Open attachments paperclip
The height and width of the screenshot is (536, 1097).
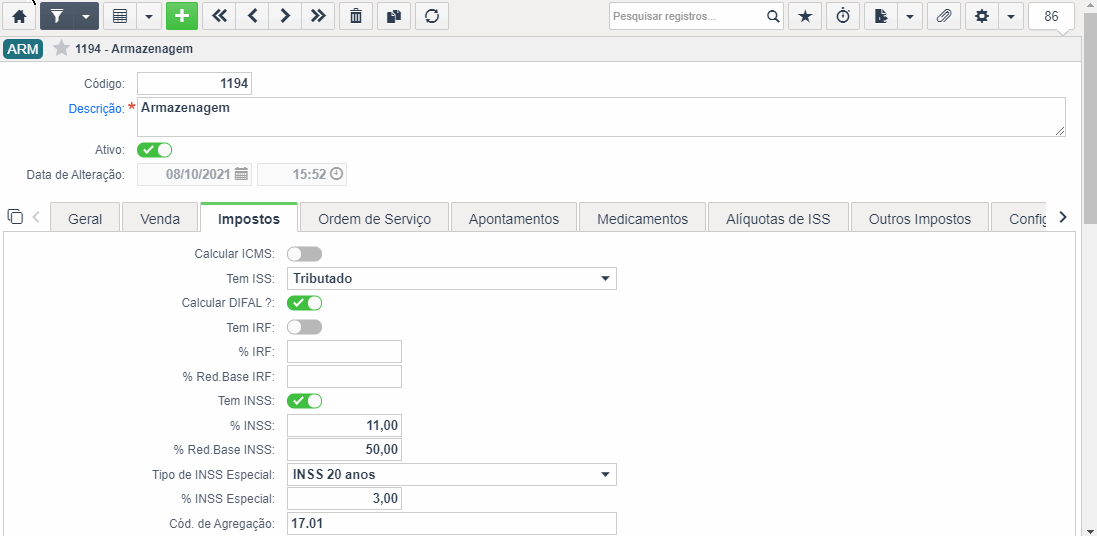[944, 16]
